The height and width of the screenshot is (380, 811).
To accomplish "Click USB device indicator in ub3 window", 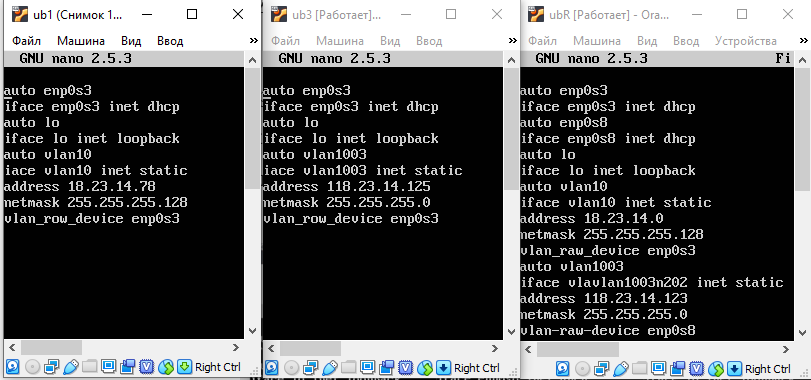I will 329,368.
